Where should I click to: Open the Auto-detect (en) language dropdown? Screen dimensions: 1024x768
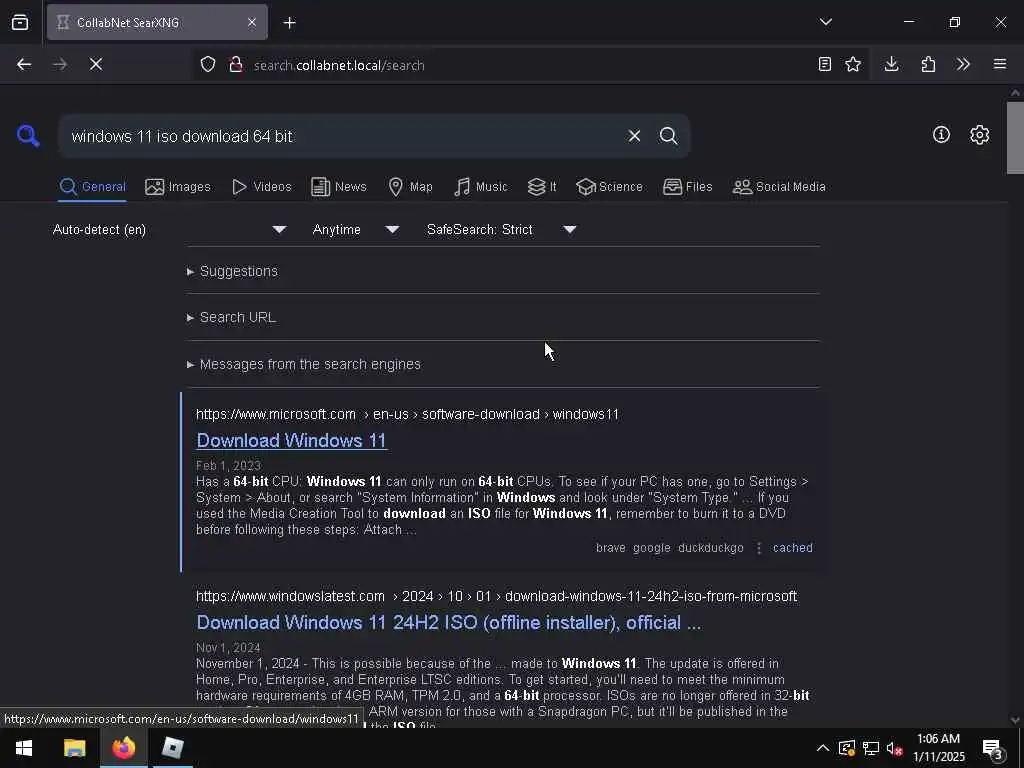(x=169, y=229)
